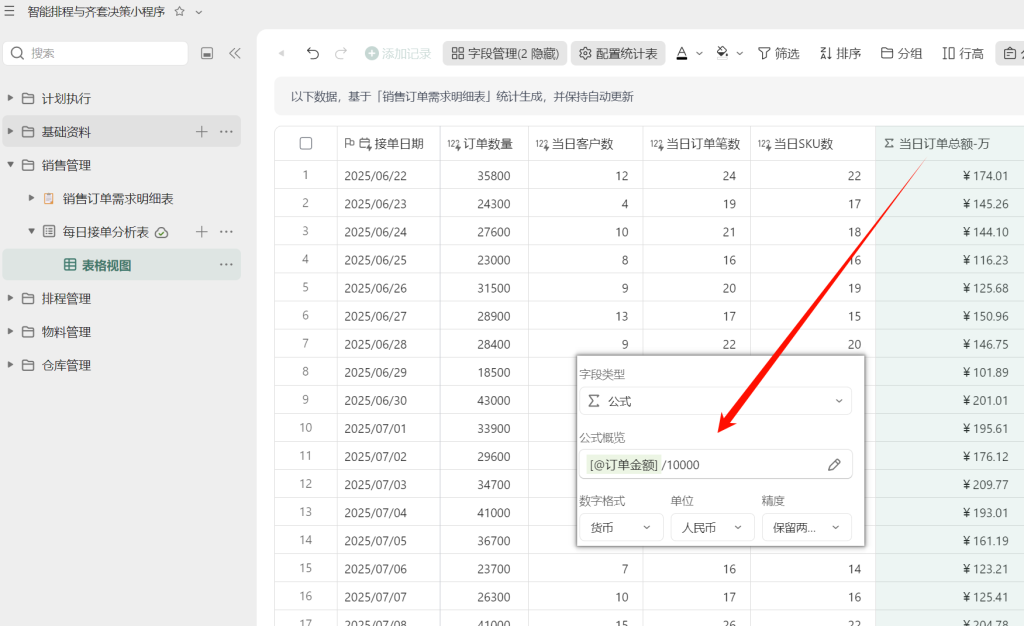Click the 当日订单总额-万 column header
This screenshot has height=626, width=1024.
point(950,144)
